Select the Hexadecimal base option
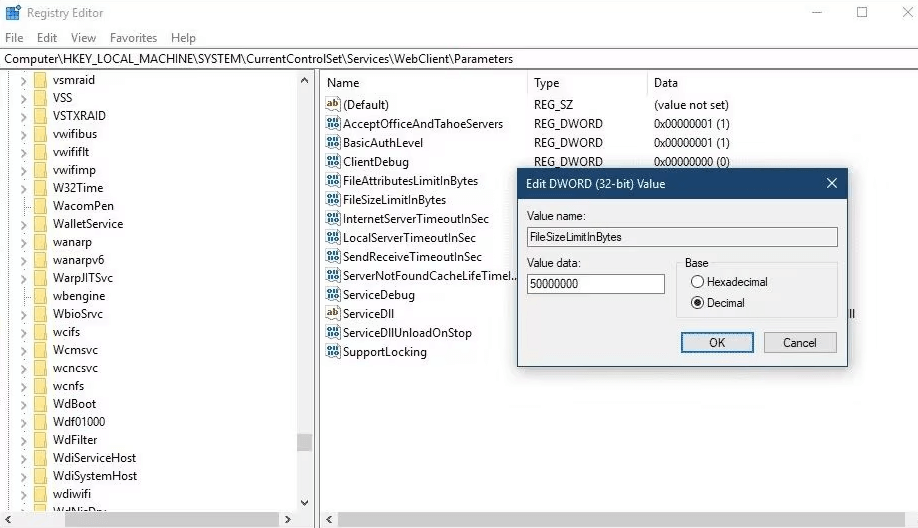This screenshot has height=528, width=918. tap(697, 282)
